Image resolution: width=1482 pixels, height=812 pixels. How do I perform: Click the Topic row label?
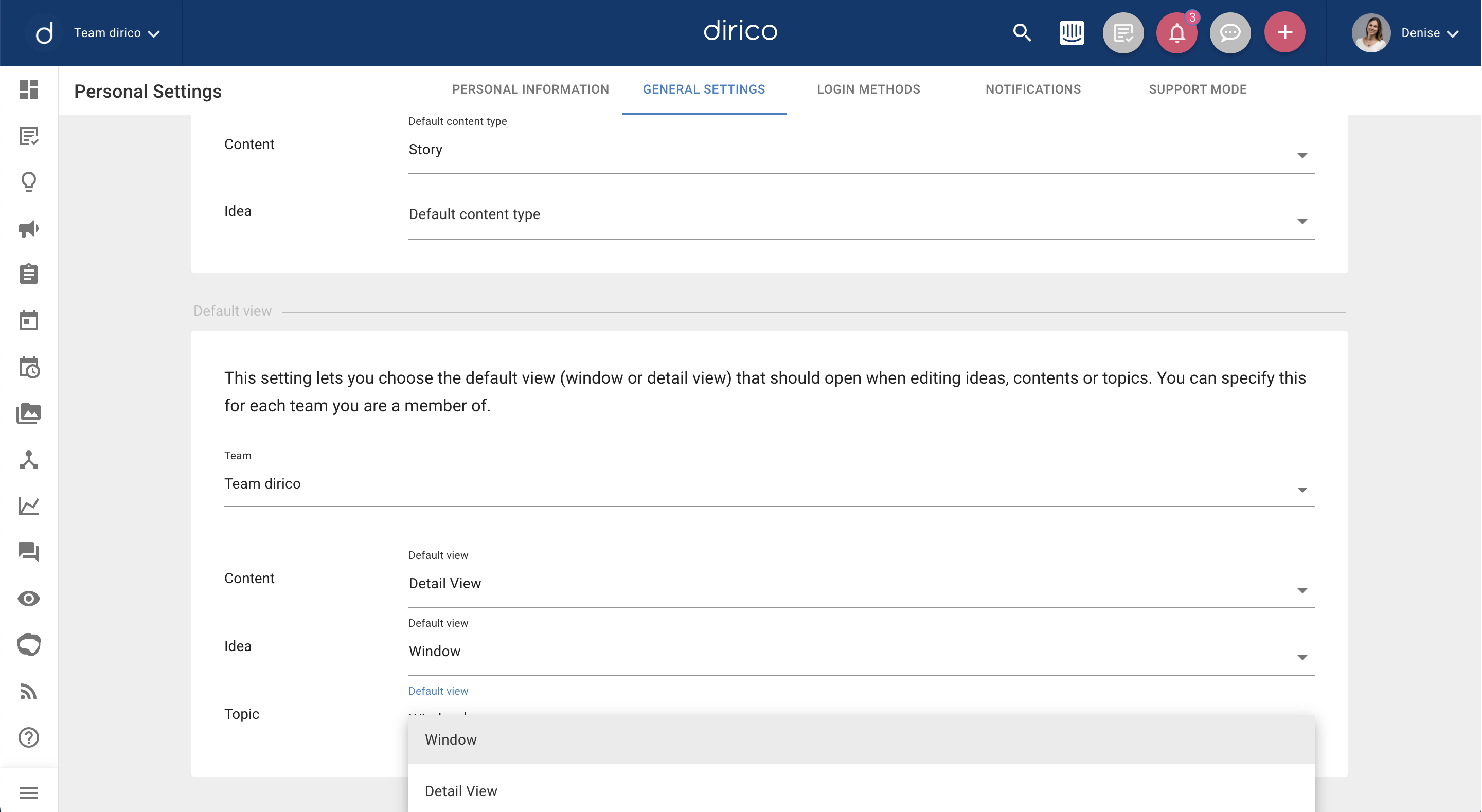click(242, 714)
